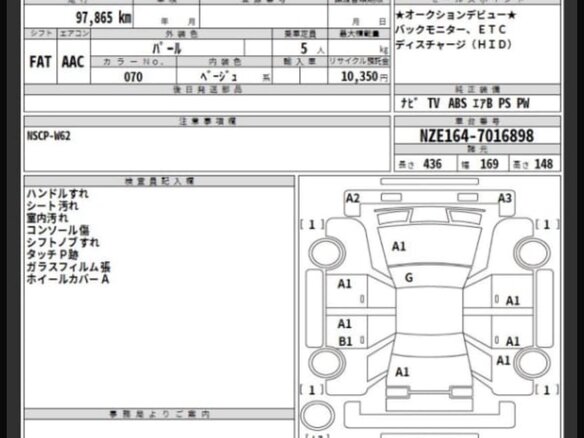Click the TV equipment label
584x438 pixels.
(434, 103)
